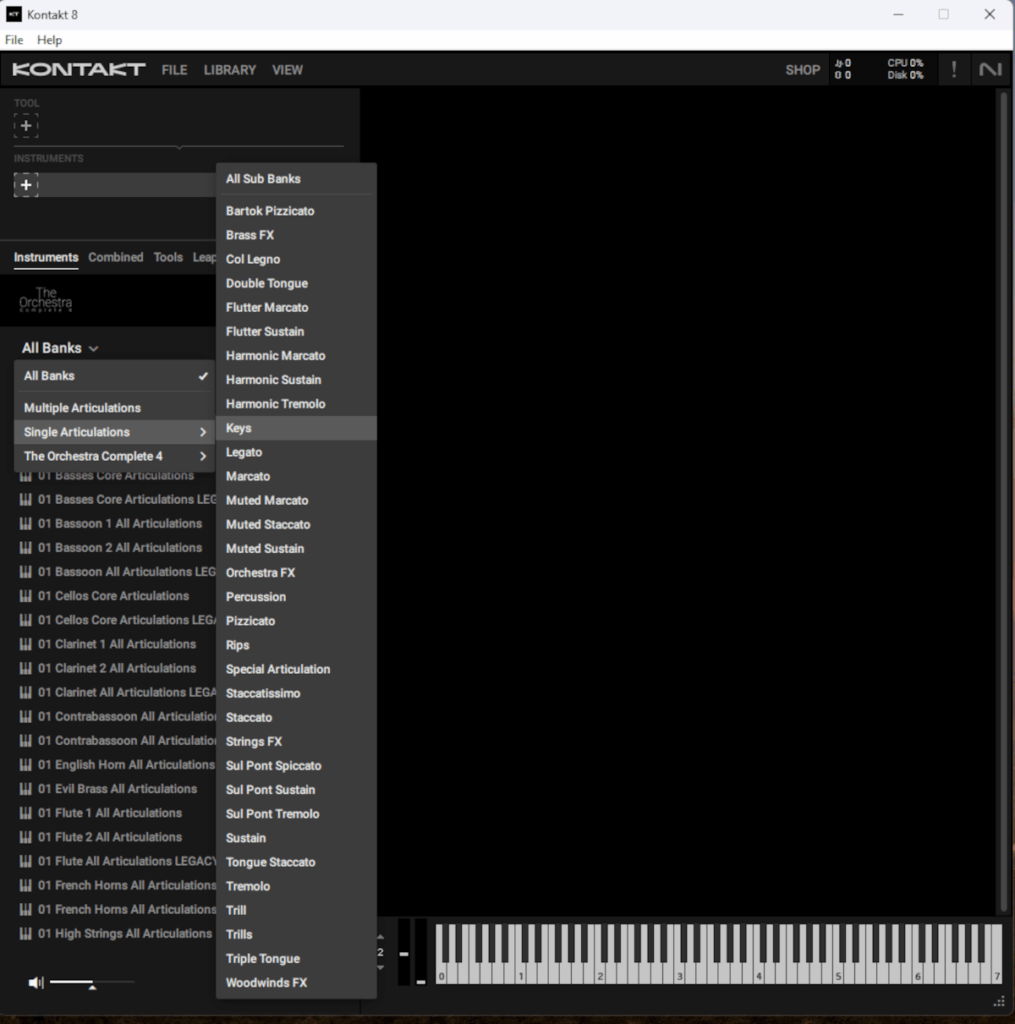Click the CPU and Disk usage meter
1015x1024 pixels.
click(x=905, y=69)
